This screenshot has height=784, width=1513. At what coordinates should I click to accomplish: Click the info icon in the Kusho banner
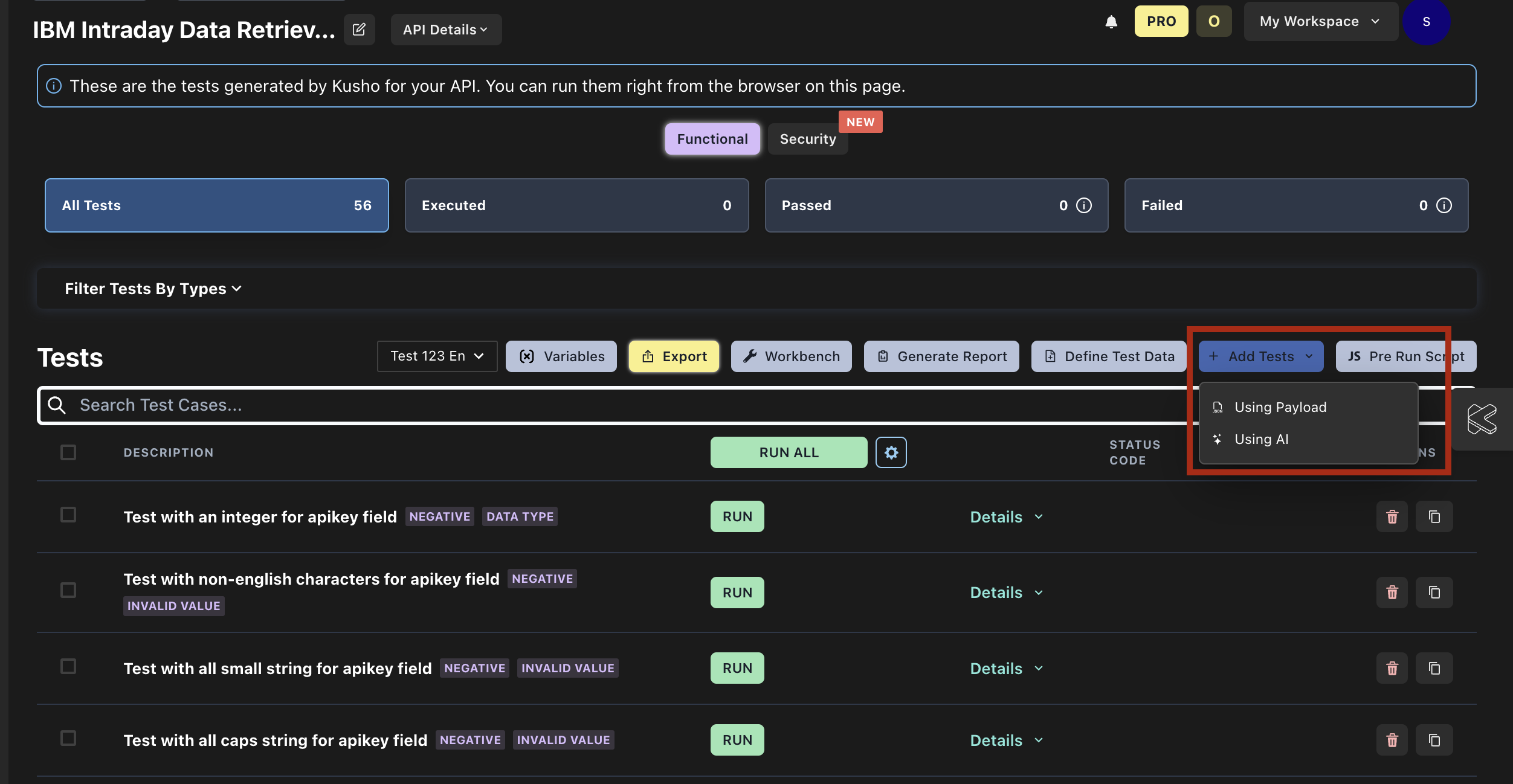54,86
